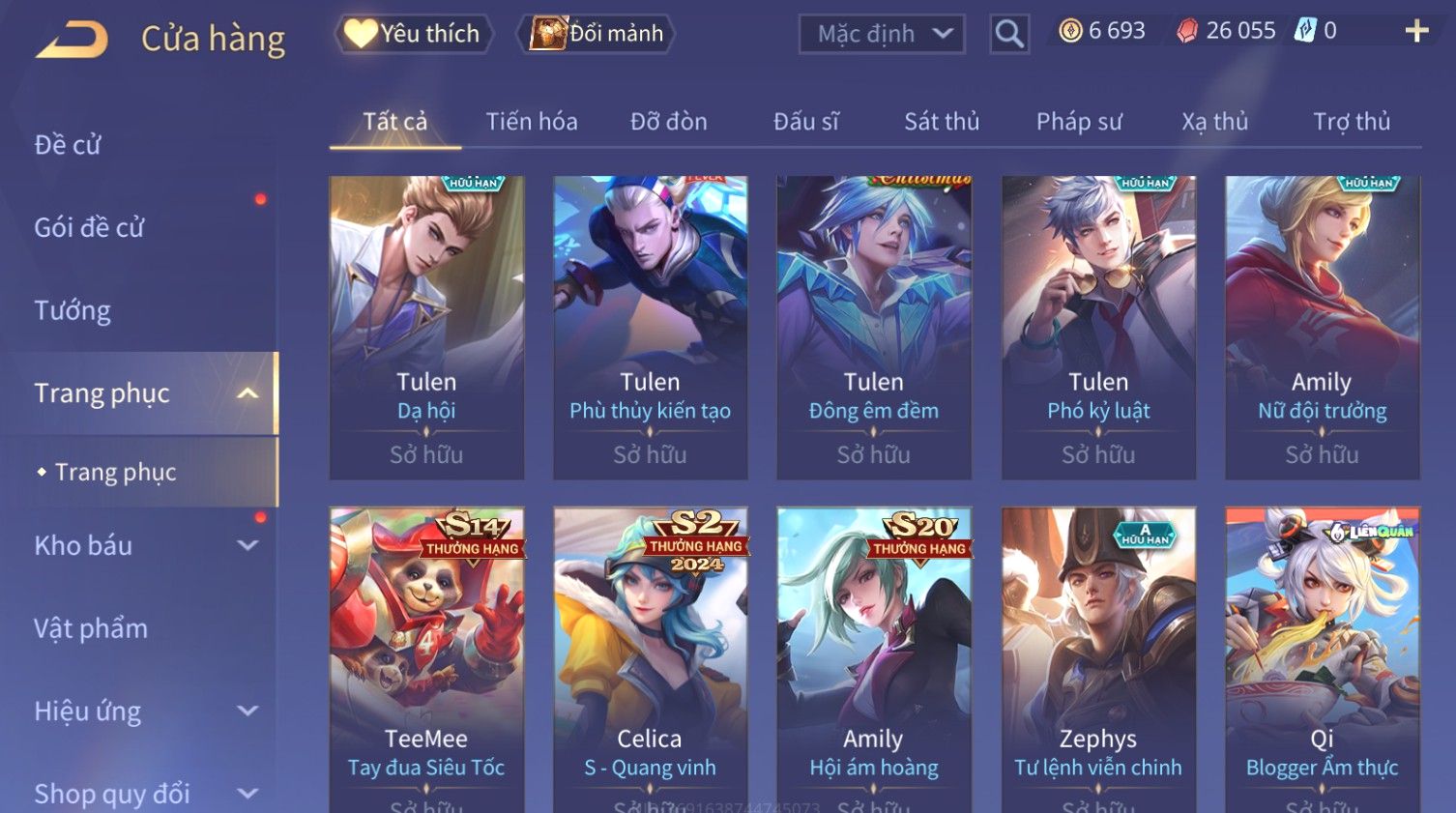Open favorites with the heart Yêu thích
The image size is (1456, 813).
(x=413, y=34)
